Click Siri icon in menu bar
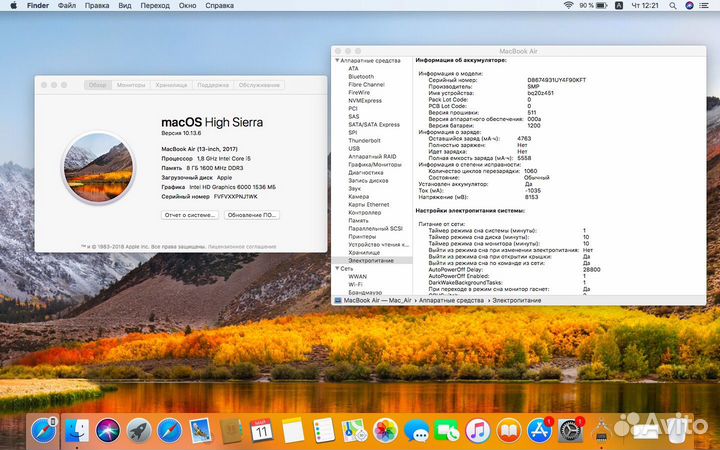 pos(689,6)
